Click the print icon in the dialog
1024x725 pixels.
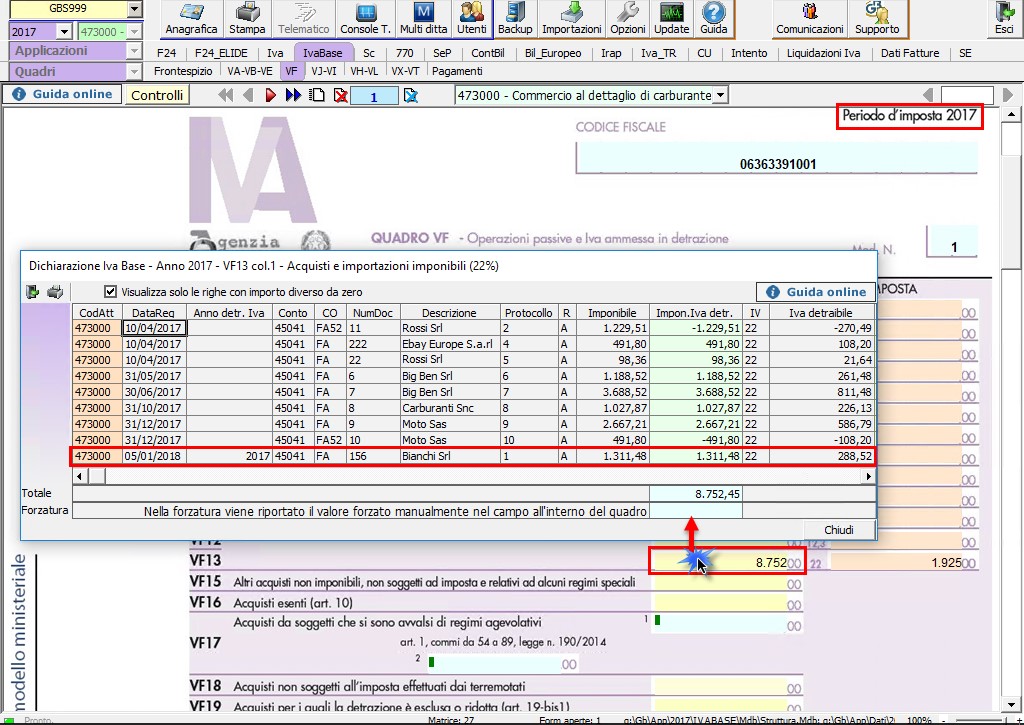point(56,292)
